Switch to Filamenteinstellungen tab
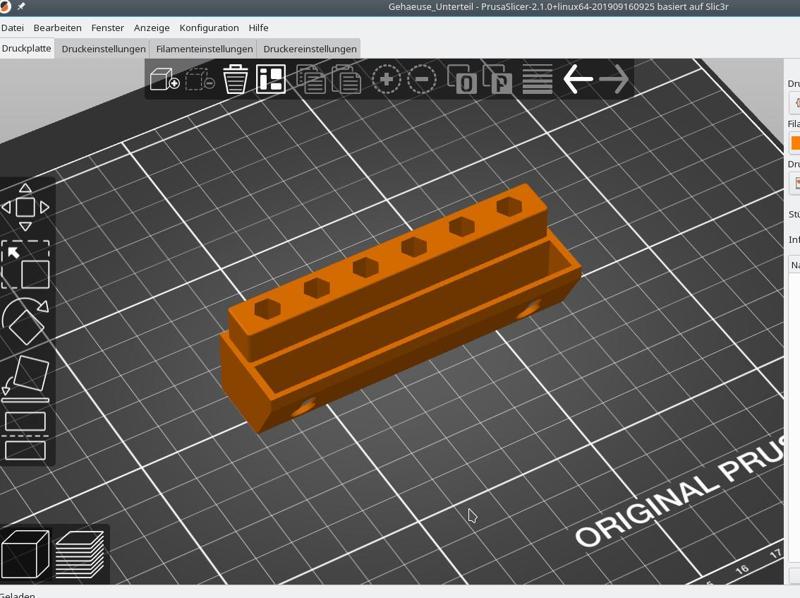 coord(204,49)
